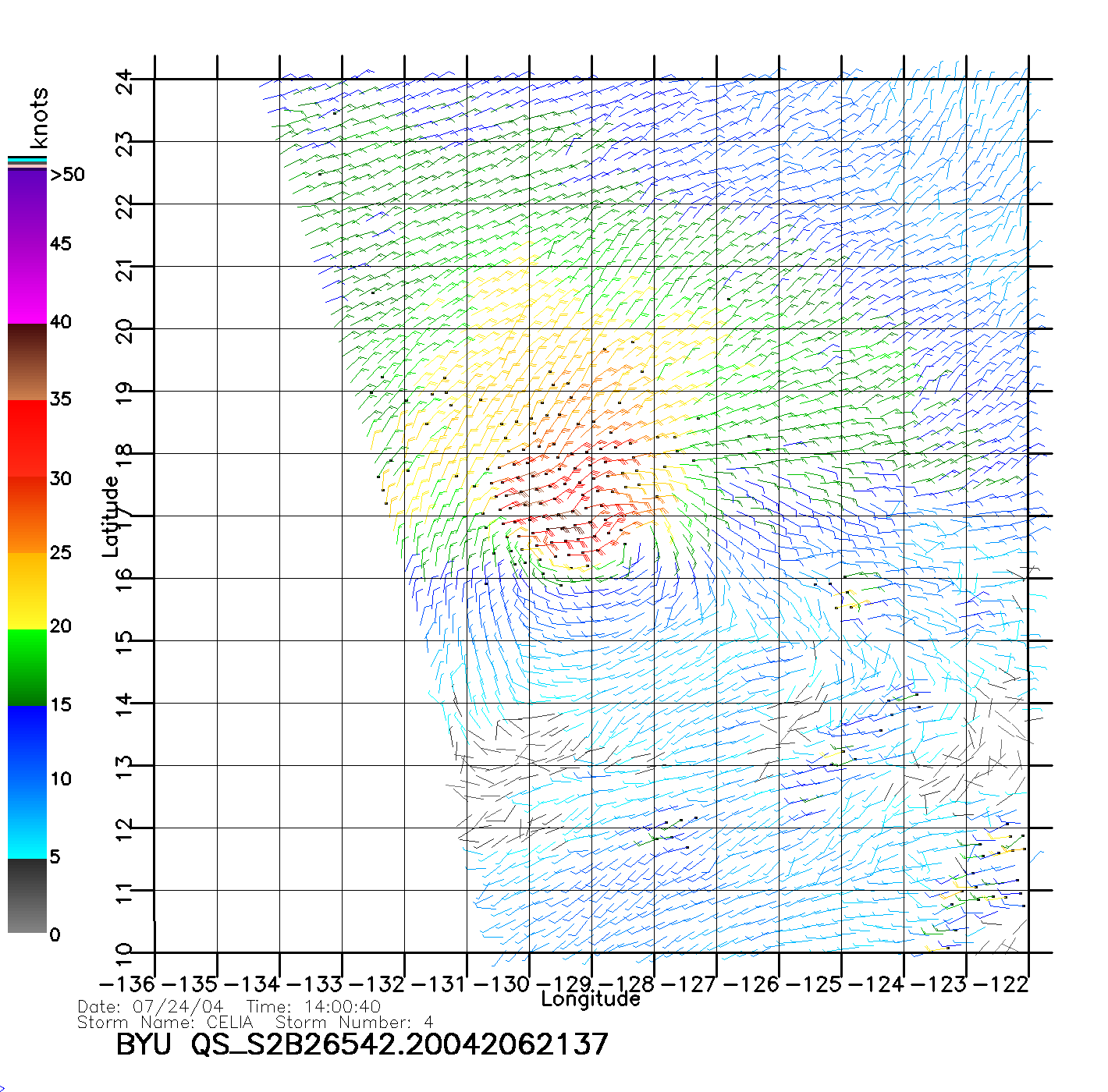
Task: Click the "Longitude" axis title
Action: pos(591,999)
